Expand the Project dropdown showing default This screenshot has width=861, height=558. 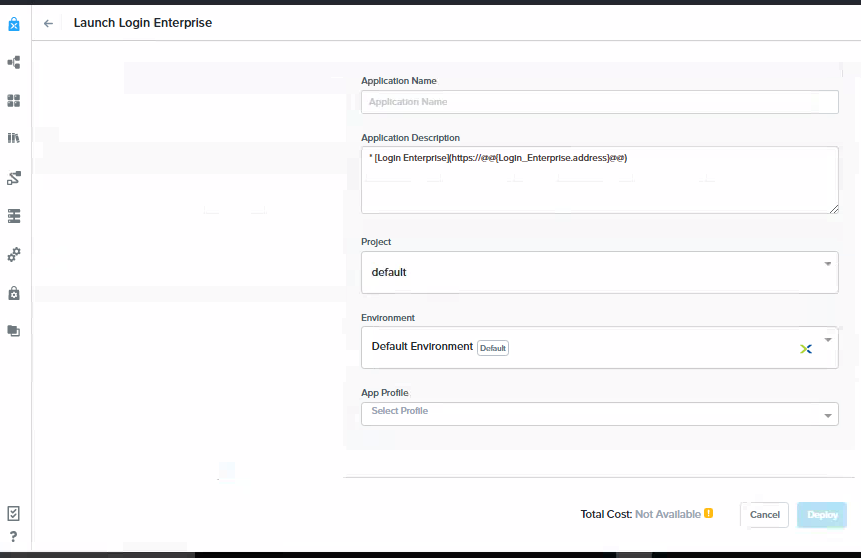[x=600, y=272]
